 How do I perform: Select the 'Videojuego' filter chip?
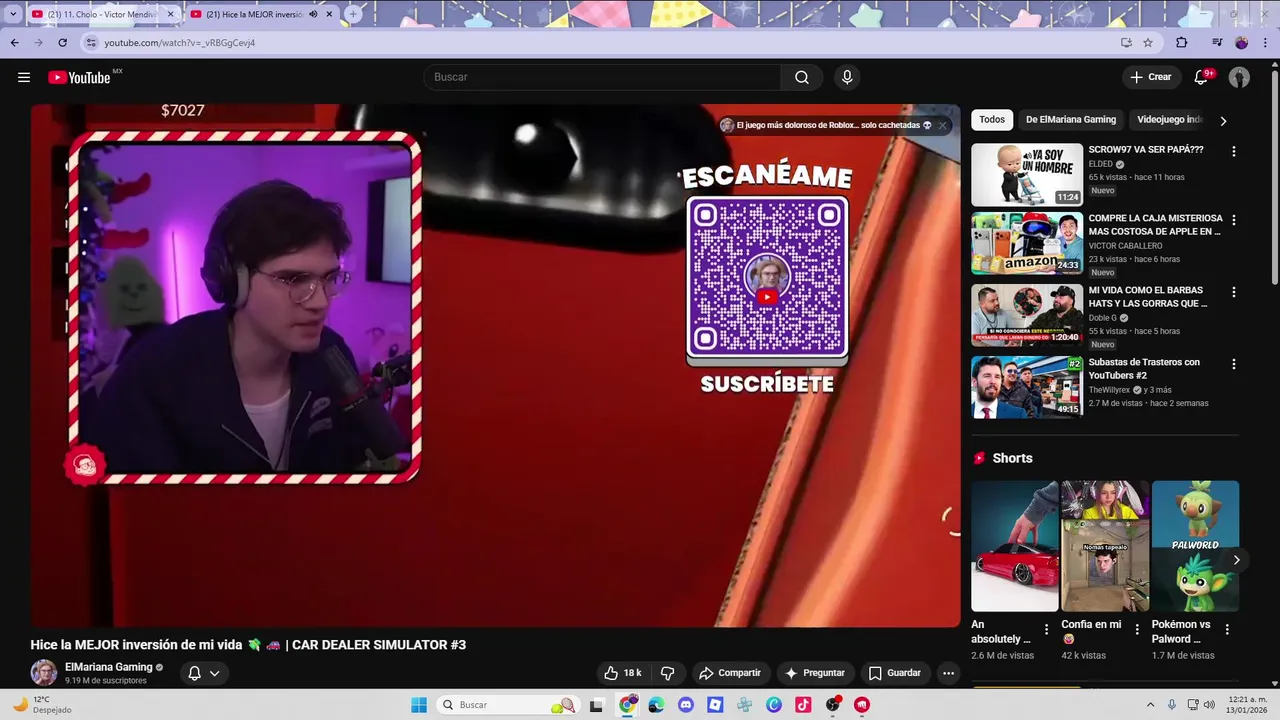click(x=1170, y=120)
